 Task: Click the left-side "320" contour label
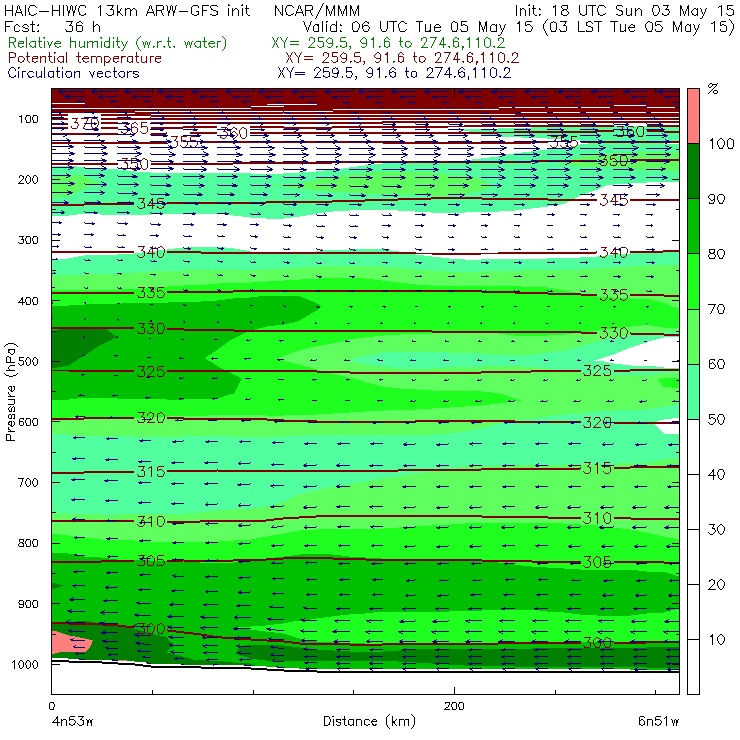coord(151,418)
